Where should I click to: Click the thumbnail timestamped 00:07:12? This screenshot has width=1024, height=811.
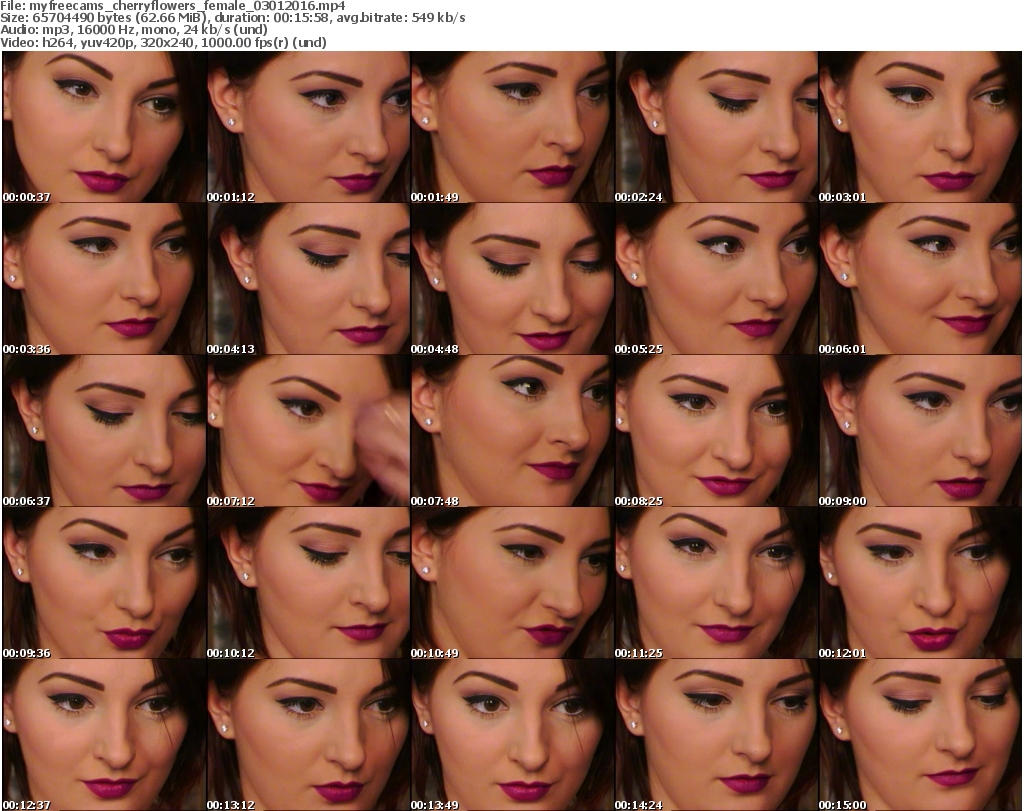[308, 431]
